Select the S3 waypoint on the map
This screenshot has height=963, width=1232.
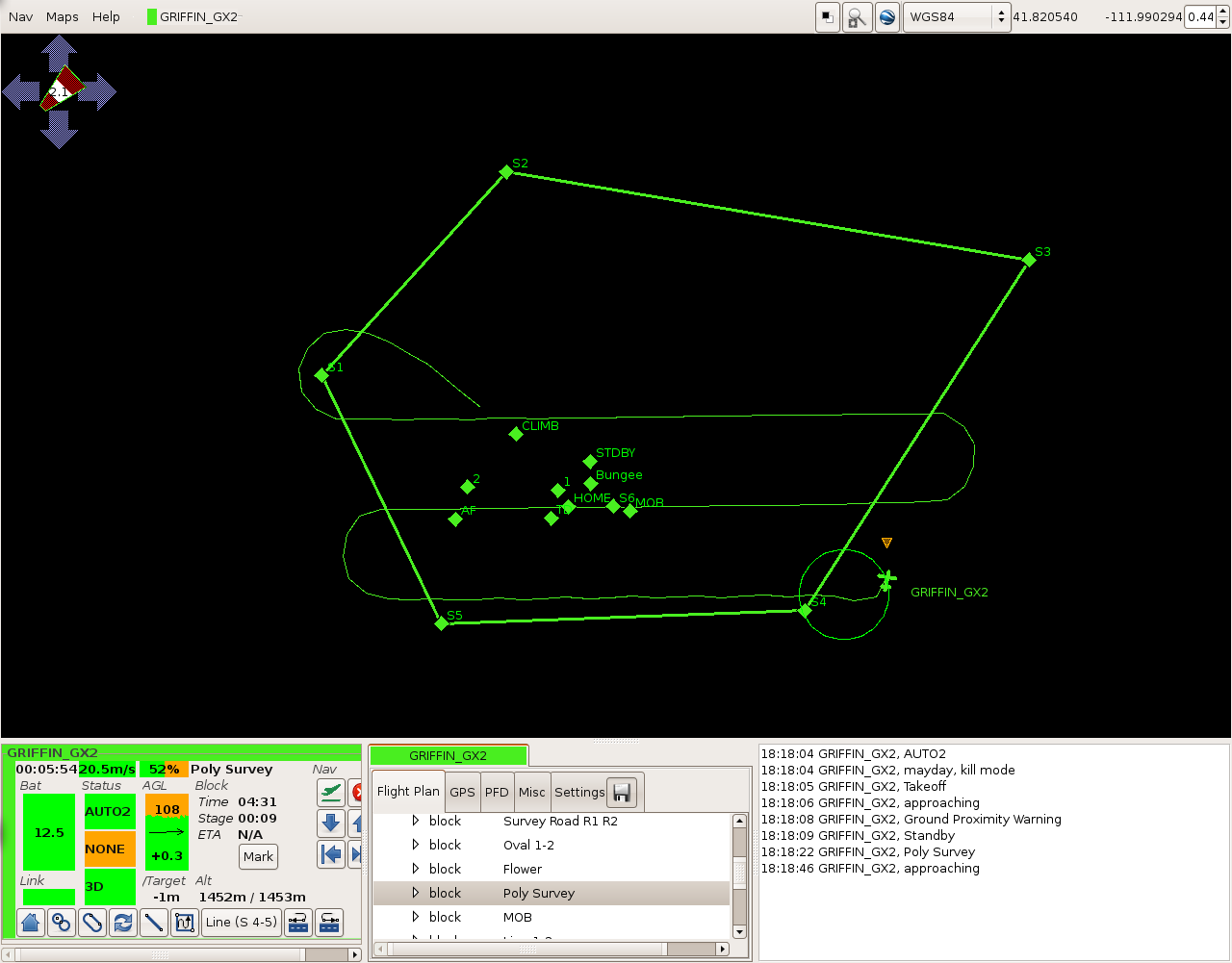[1029, 260]
